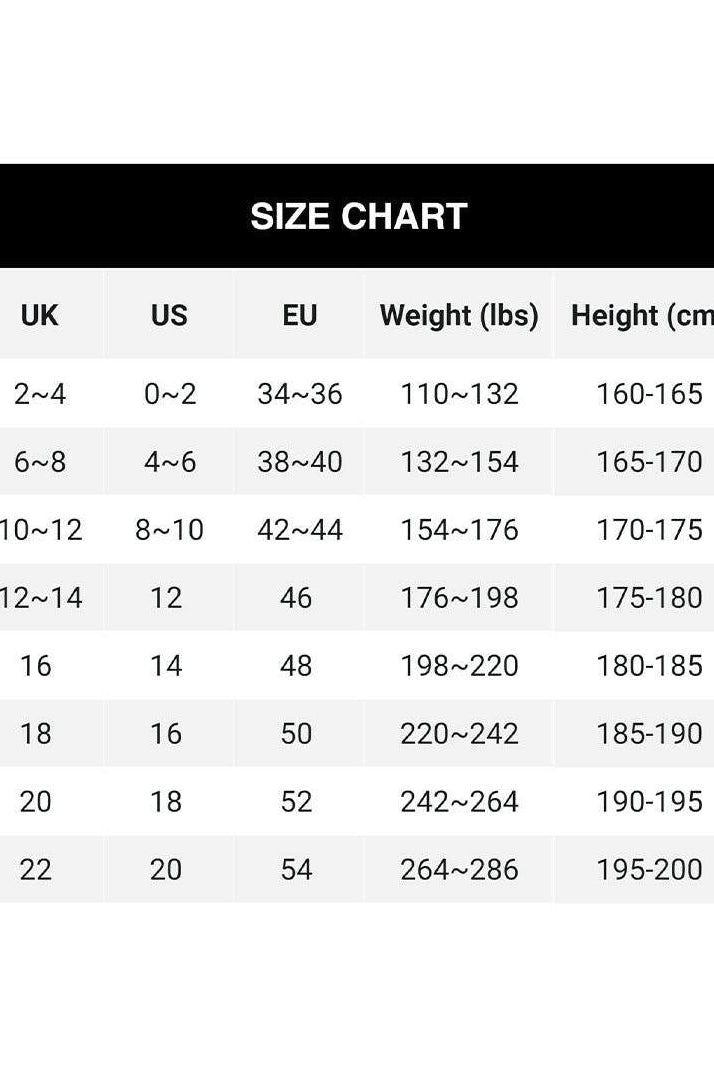The width and height of the screenshot is (714, 1066).
Task: Click the height range 165-170 cell
Action: pyautogui.click(x=649, y=462)
